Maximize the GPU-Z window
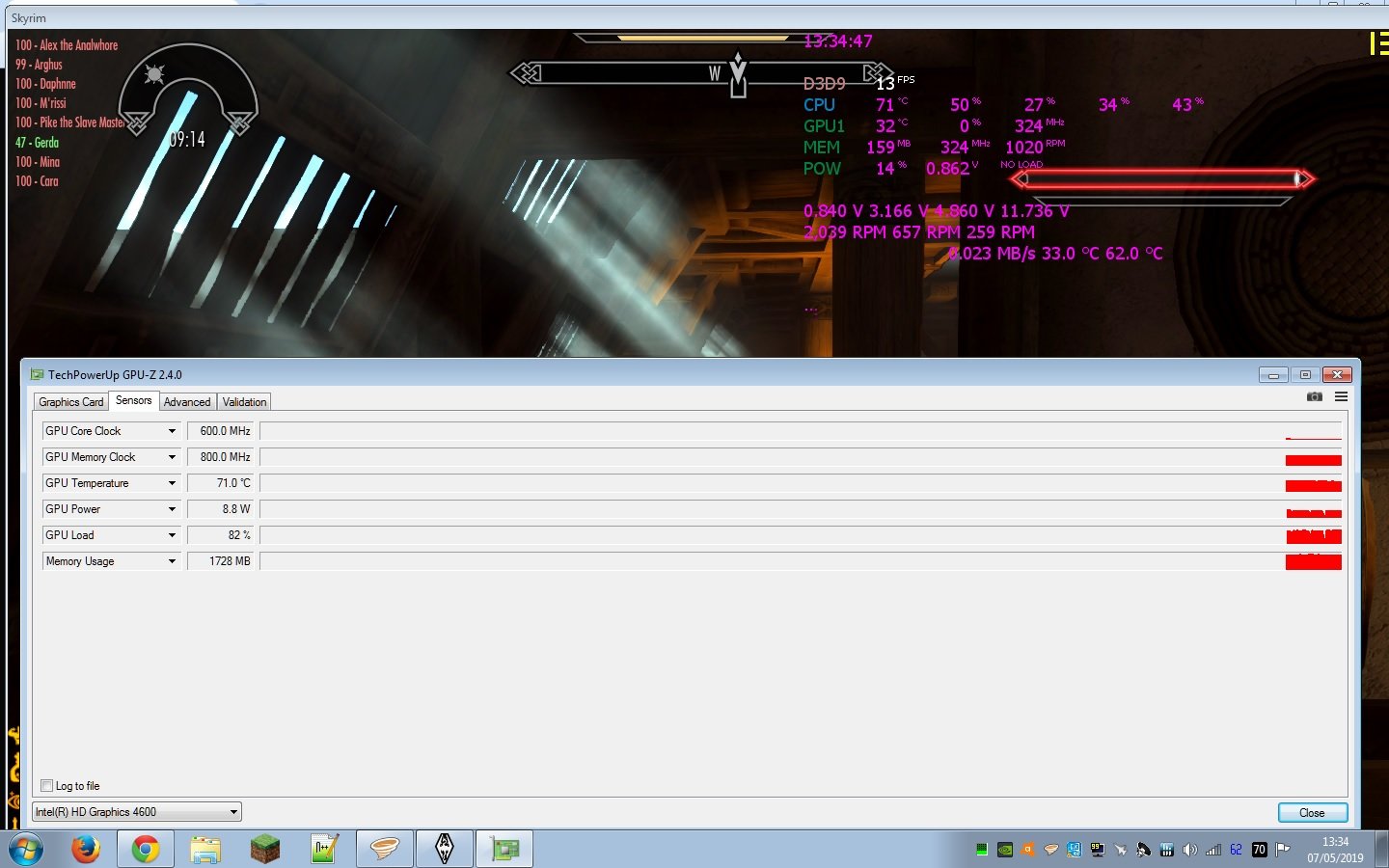The height and width of the screenshot is (868, 1389). [1304, 375]
